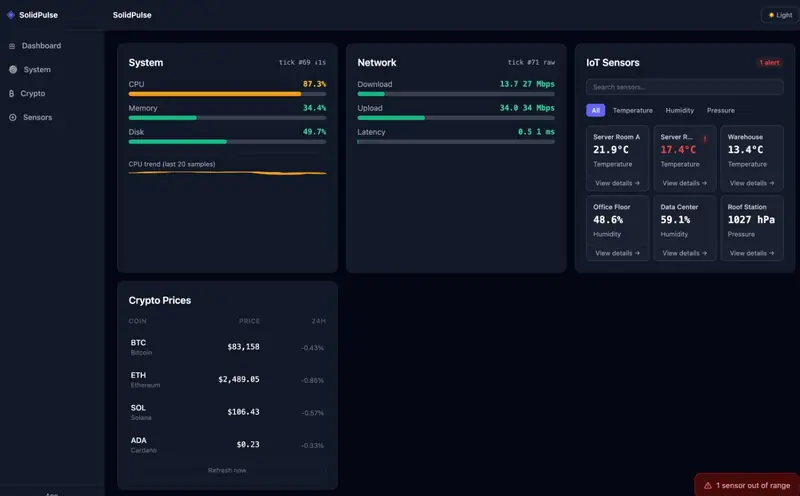The width and height of the screenshot is (800, 496).
Task: Click the CPU usage progress bar
Action: pos(227,94)
